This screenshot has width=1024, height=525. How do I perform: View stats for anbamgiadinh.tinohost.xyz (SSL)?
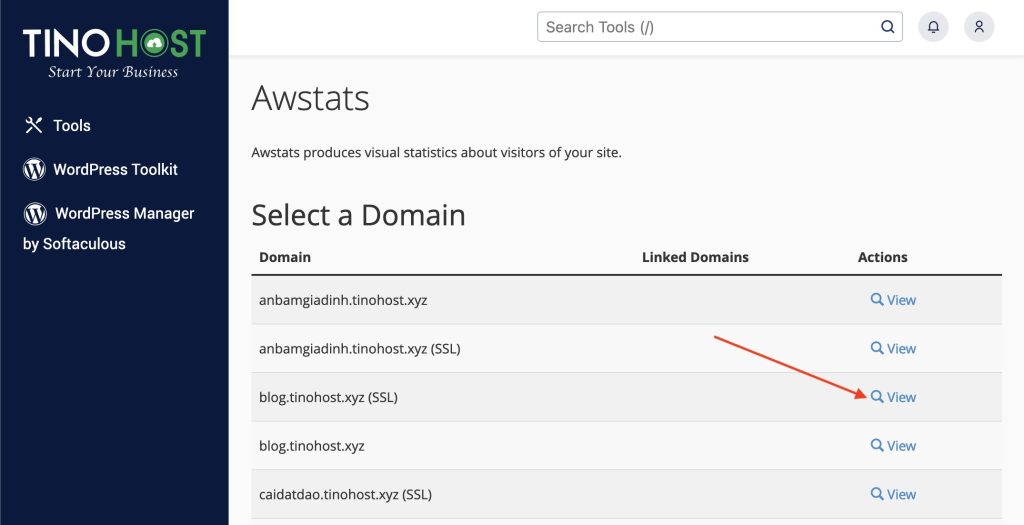point(893,349)
